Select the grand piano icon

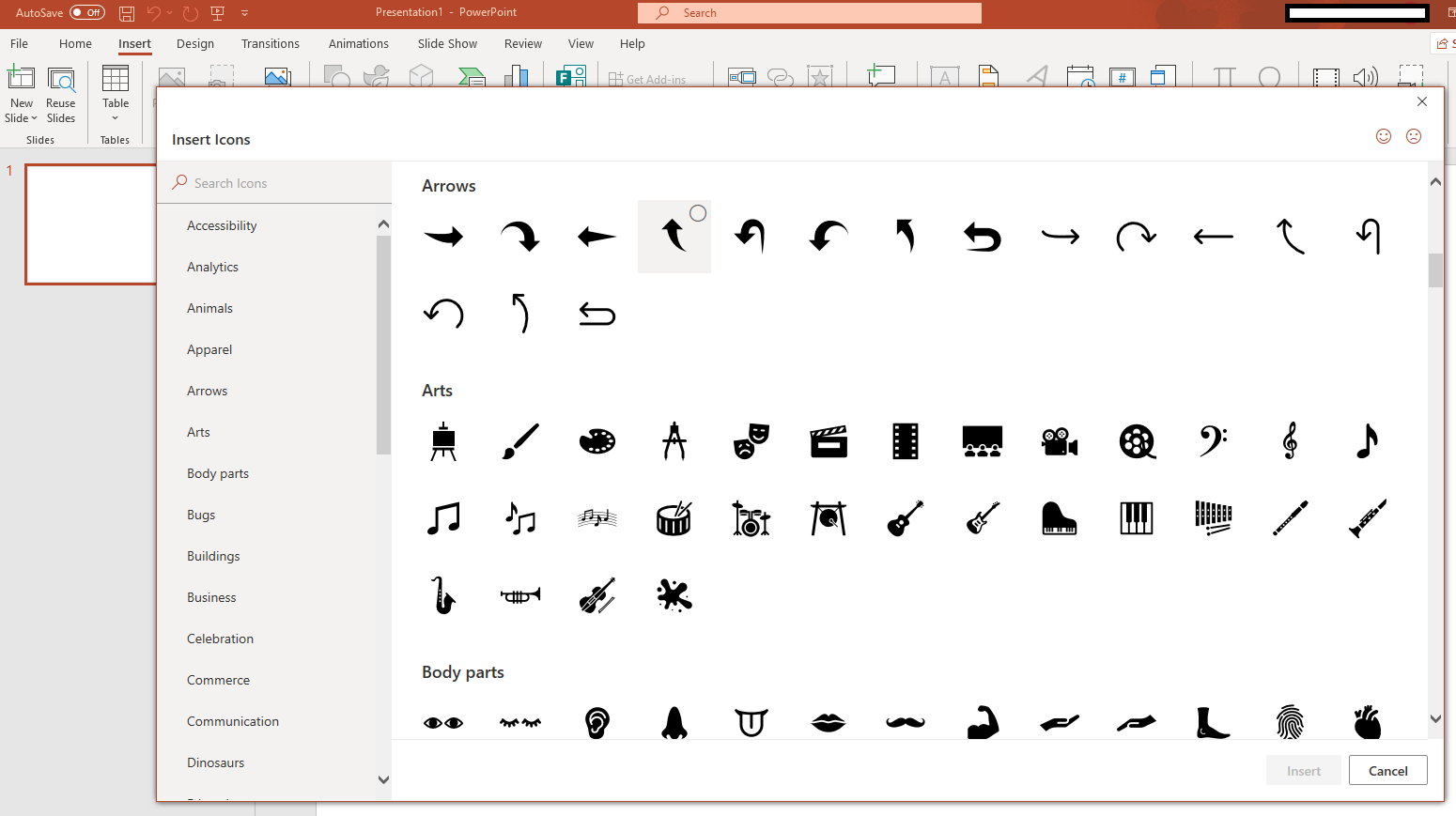[x=1060, y=518]
